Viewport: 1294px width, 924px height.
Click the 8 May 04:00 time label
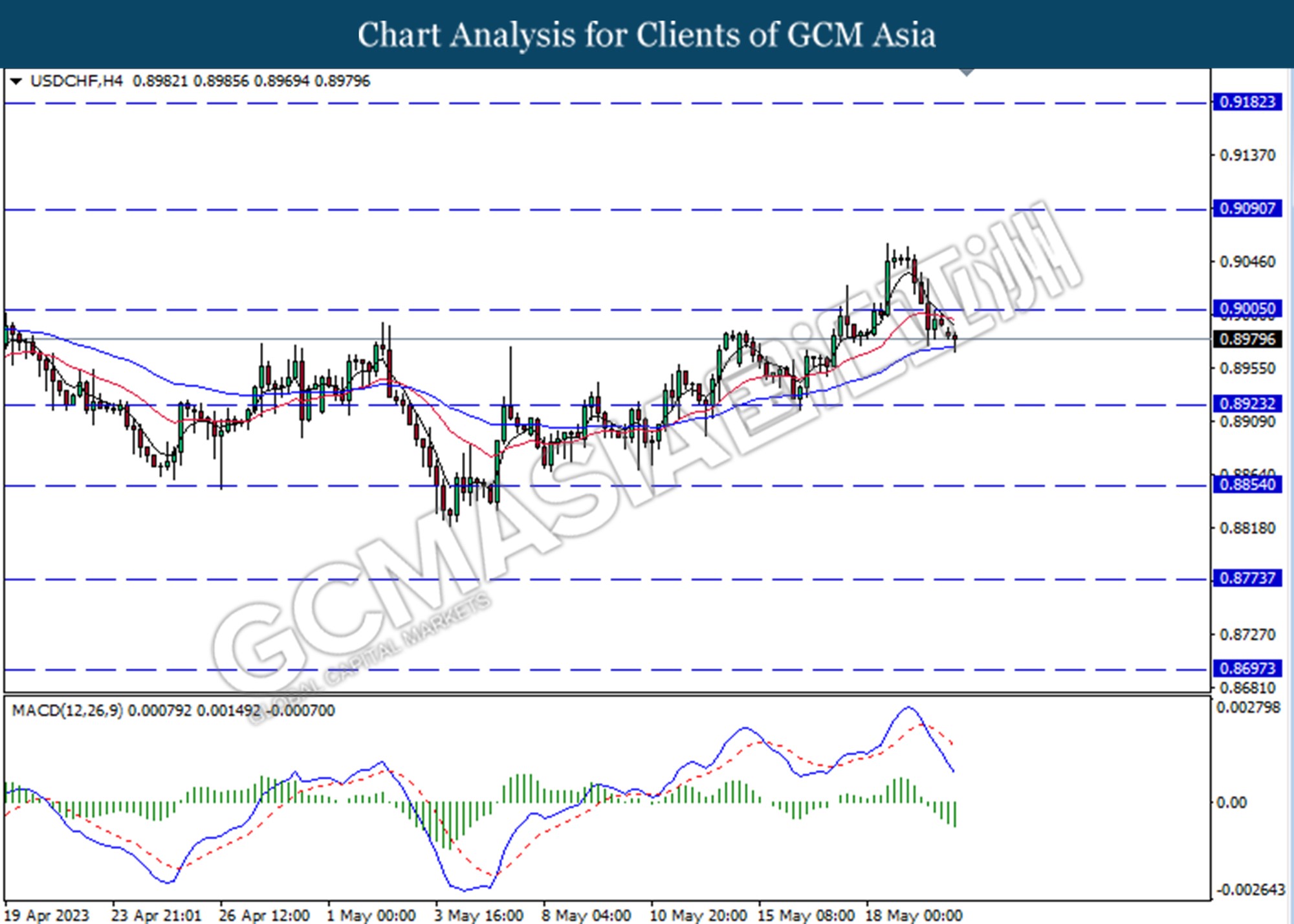pos(586,916)
